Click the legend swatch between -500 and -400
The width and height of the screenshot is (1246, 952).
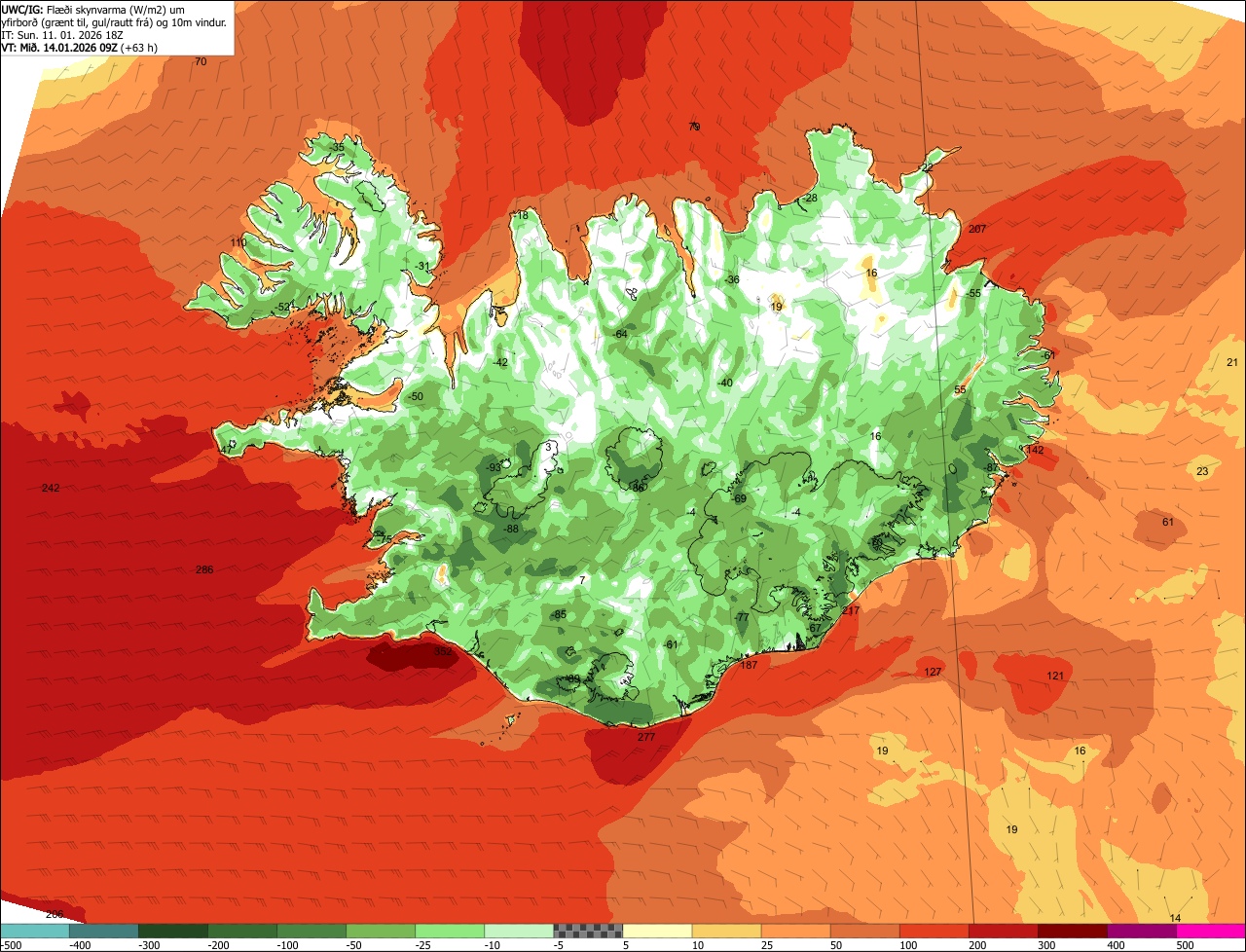coord(34,931)
